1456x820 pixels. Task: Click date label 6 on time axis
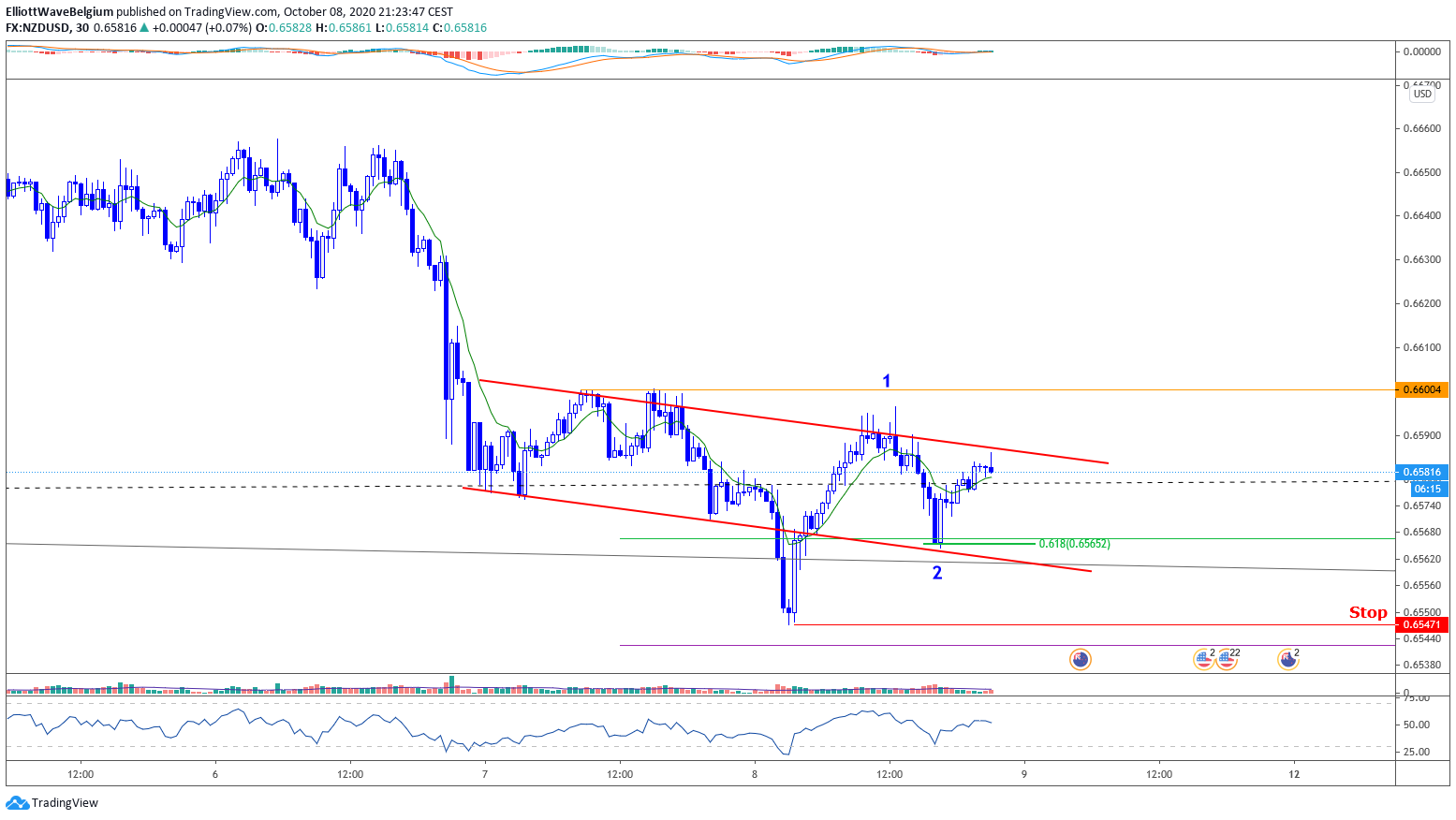coord(215,774)
